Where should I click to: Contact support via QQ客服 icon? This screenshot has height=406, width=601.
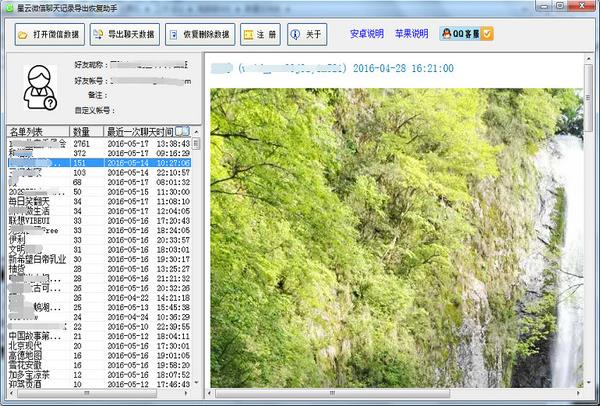(x=466, y=34)
